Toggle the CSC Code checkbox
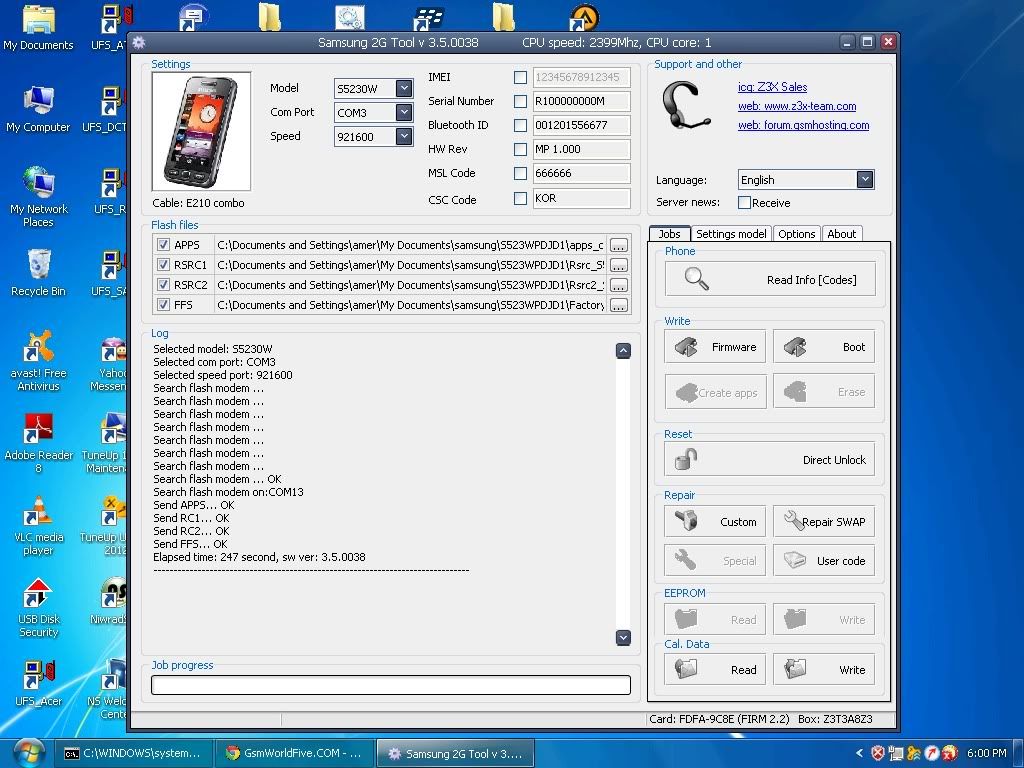This screenshot has width=1024, height=768. click(520, 199)
